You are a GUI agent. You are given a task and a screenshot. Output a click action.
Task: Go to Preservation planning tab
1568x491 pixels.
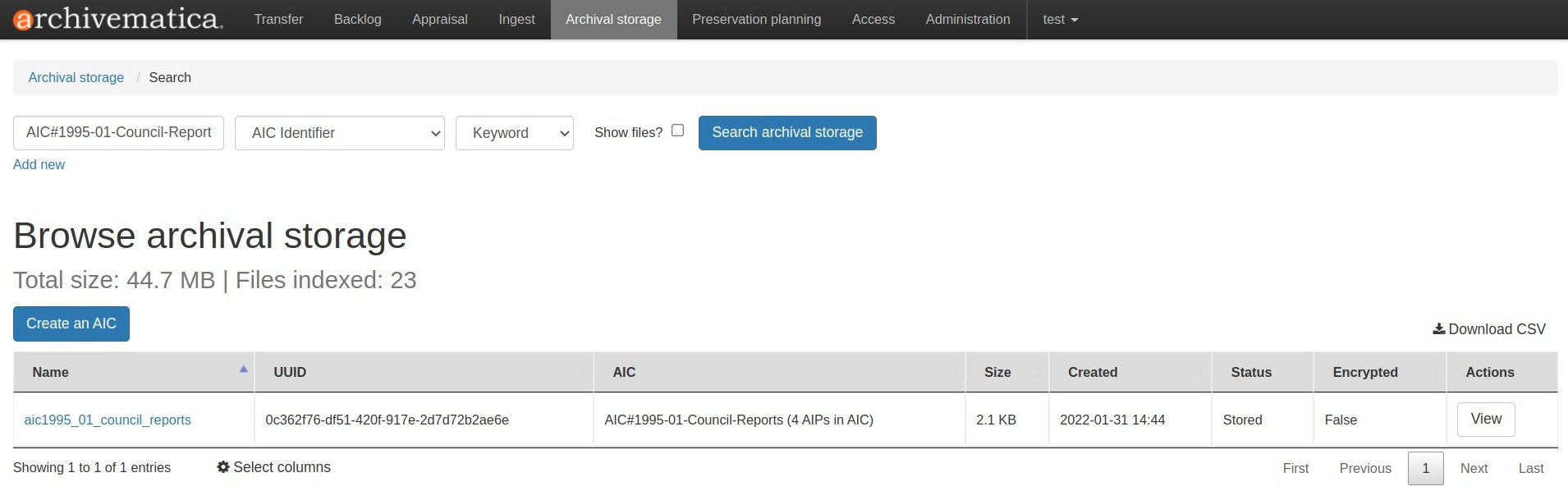(x=756, y=20)
